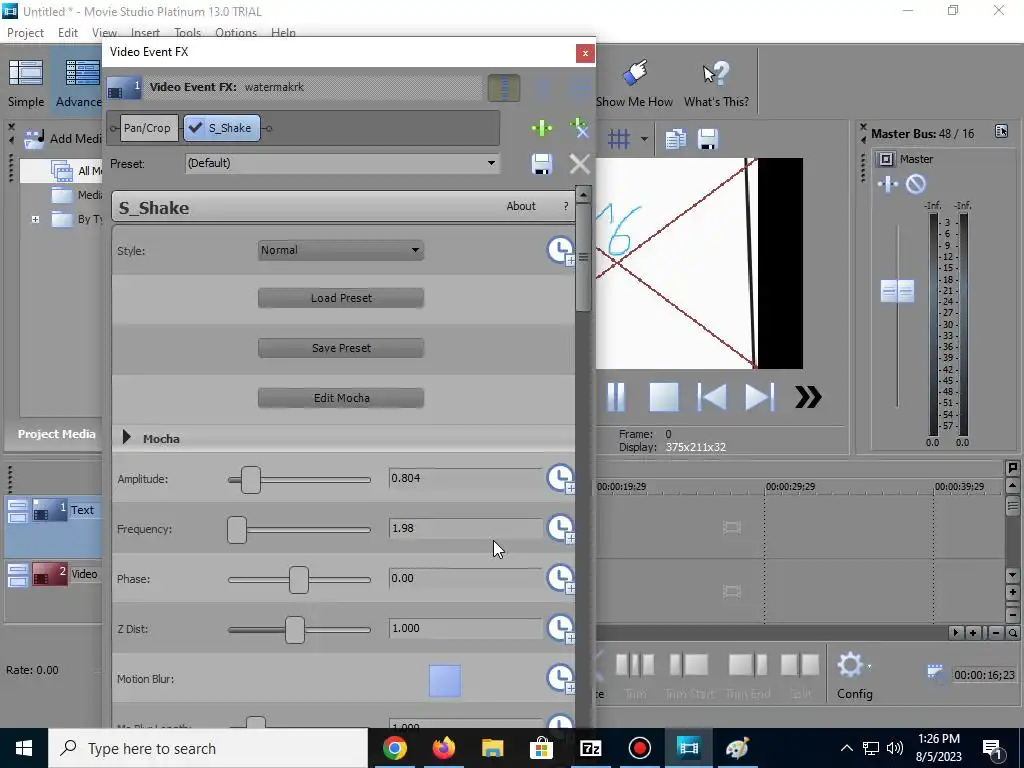Screen dimensions: 1024x768
Task: Open Chrome from the taskbar
Action: 394,748
